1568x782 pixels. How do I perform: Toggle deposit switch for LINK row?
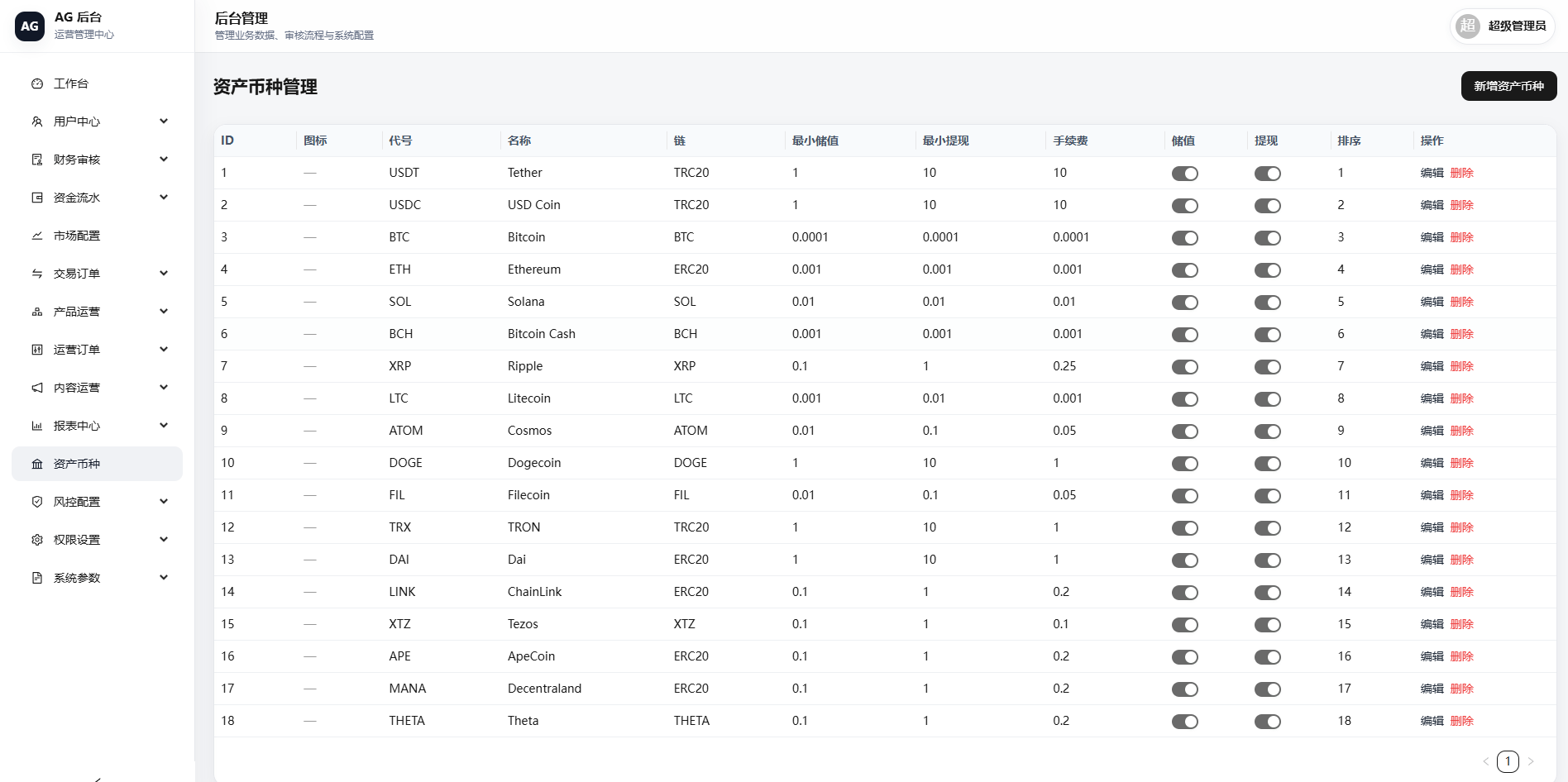coord(1185,593)
